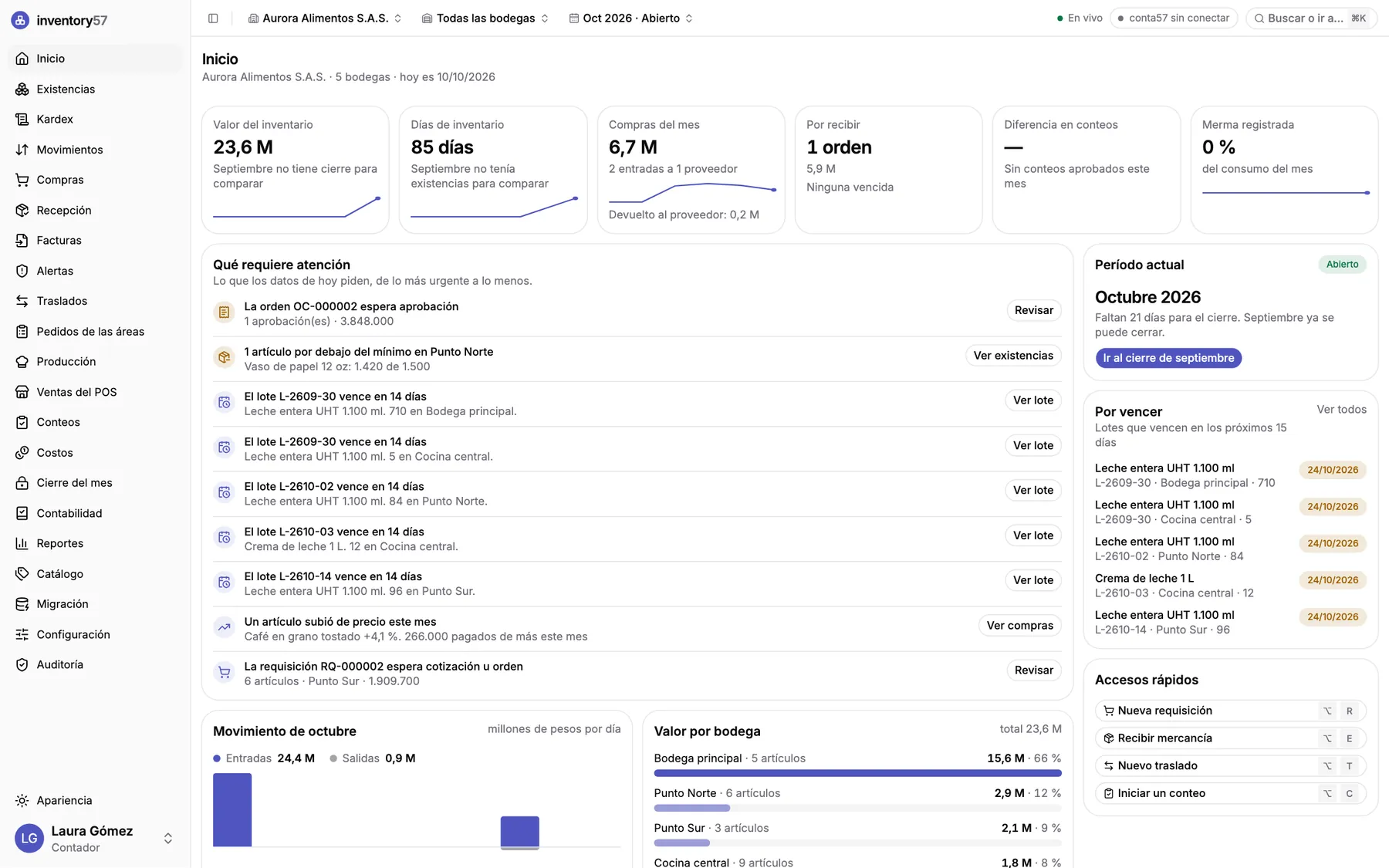
Task: Open Catálogo tag icon
Action: (22, 573)
